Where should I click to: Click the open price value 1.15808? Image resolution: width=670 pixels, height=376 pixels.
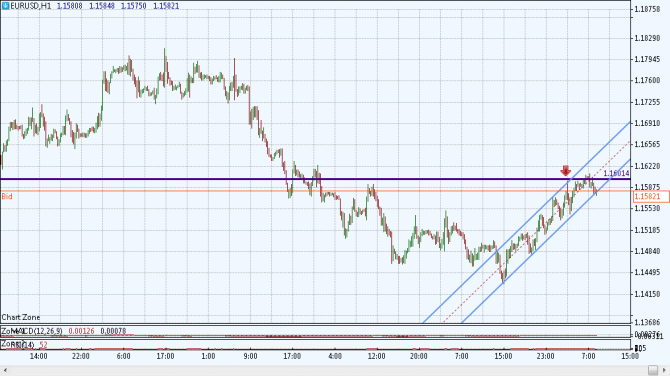70,6
